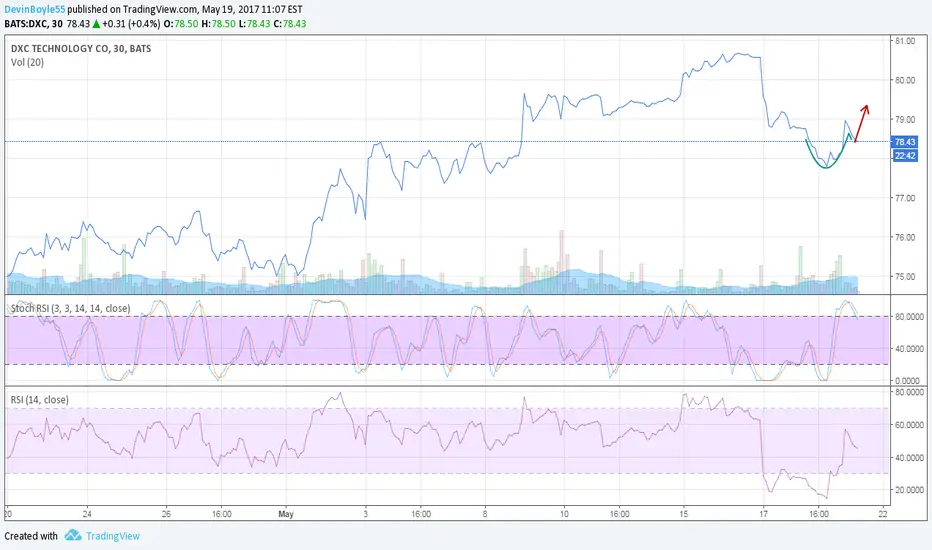
Task: Click the Stoch RSI 40.0000 scale value
Action: point(909,349)
